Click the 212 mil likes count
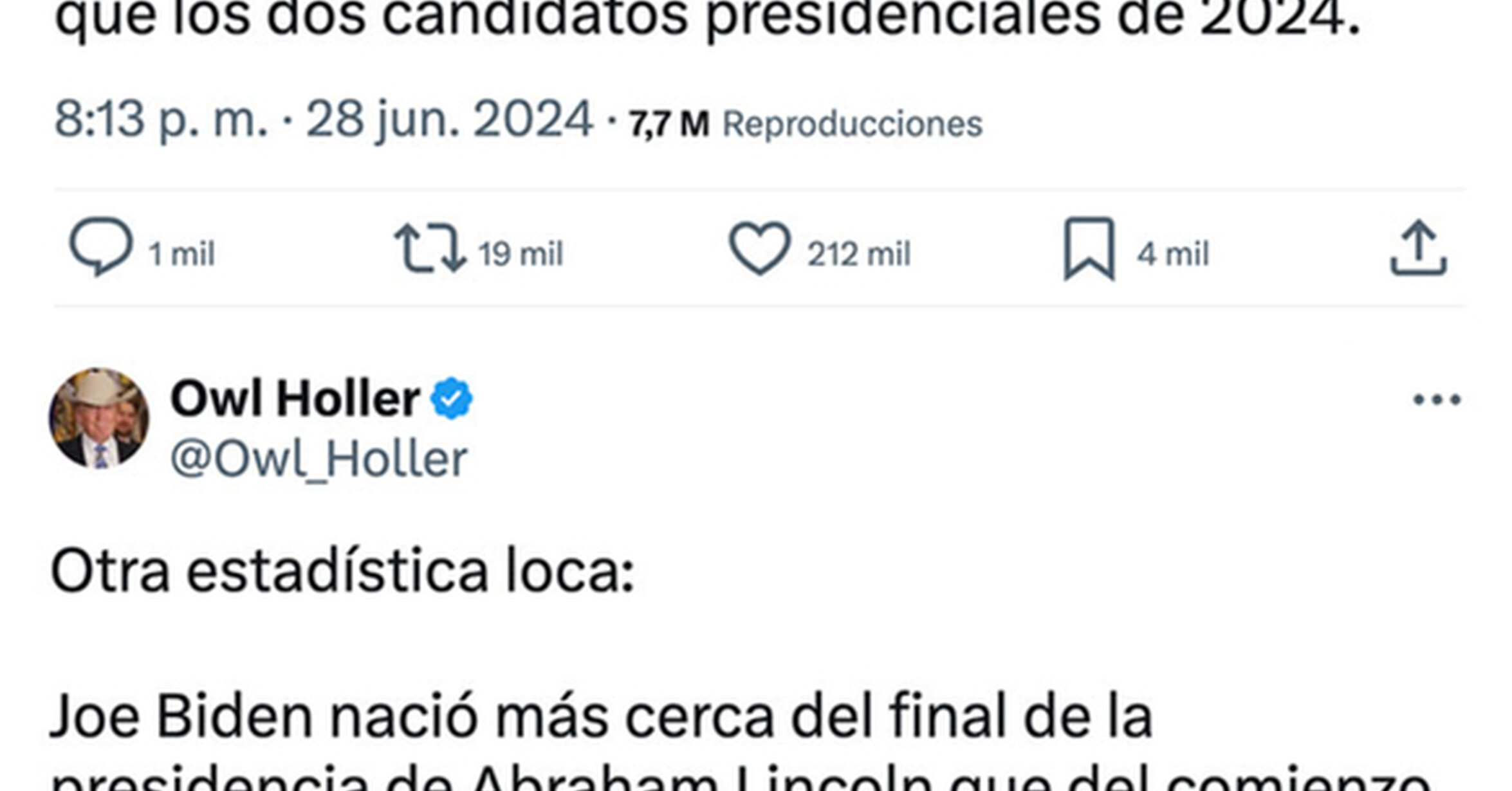 [x=859, y=253]
